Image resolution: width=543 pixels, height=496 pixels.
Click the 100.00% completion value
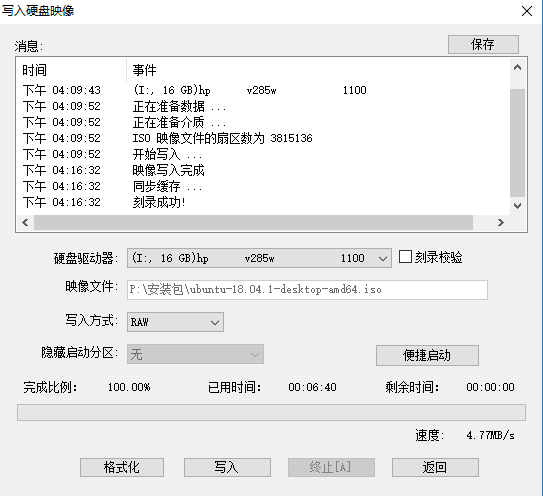[129, 387]
